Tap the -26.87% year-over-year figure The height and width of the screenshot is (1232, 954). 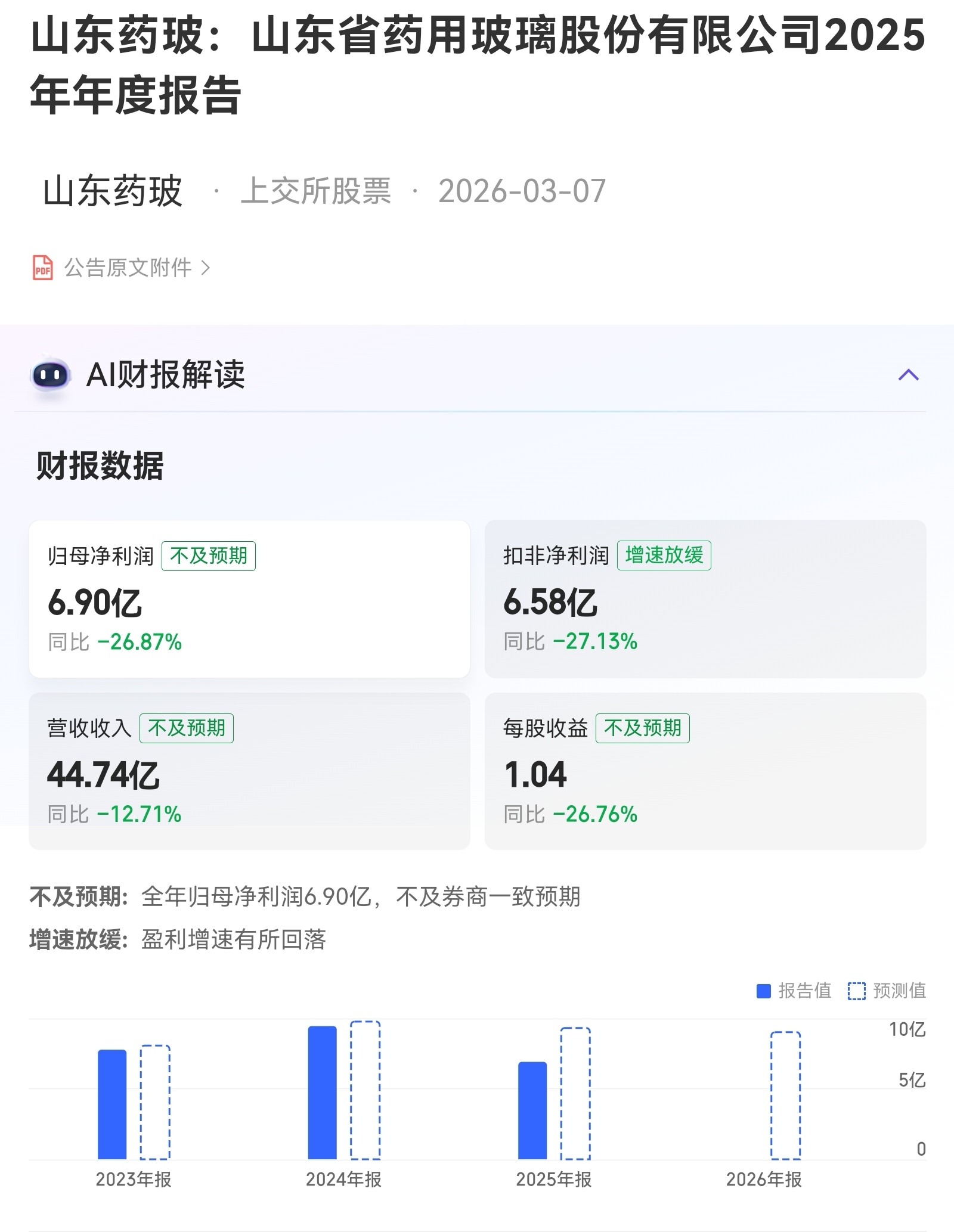[x=140, y=642]
